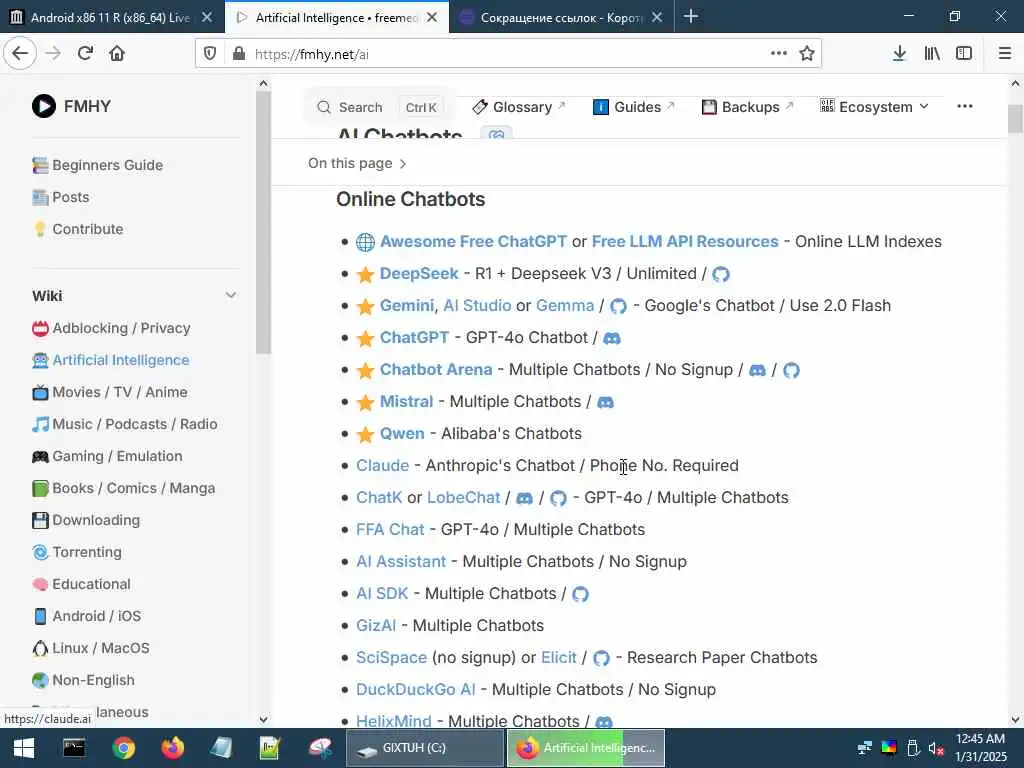This screenshot has height=768, width=1024.
Task: Open the Discord icon in Chatbot Arena row
Action: (x=758, y=370)
